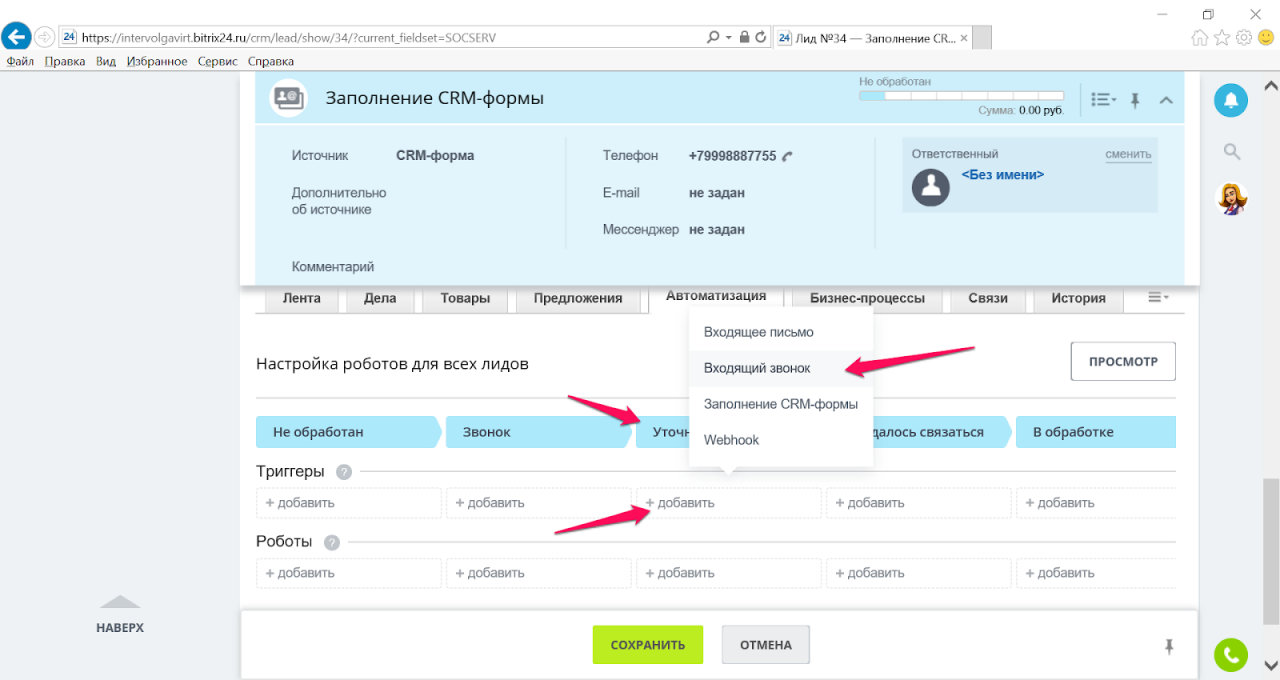Image resolution: width=1280 pixels, height=680 pixels.
Task: Click the green phone call button
Action: [x=1231, y=655]
